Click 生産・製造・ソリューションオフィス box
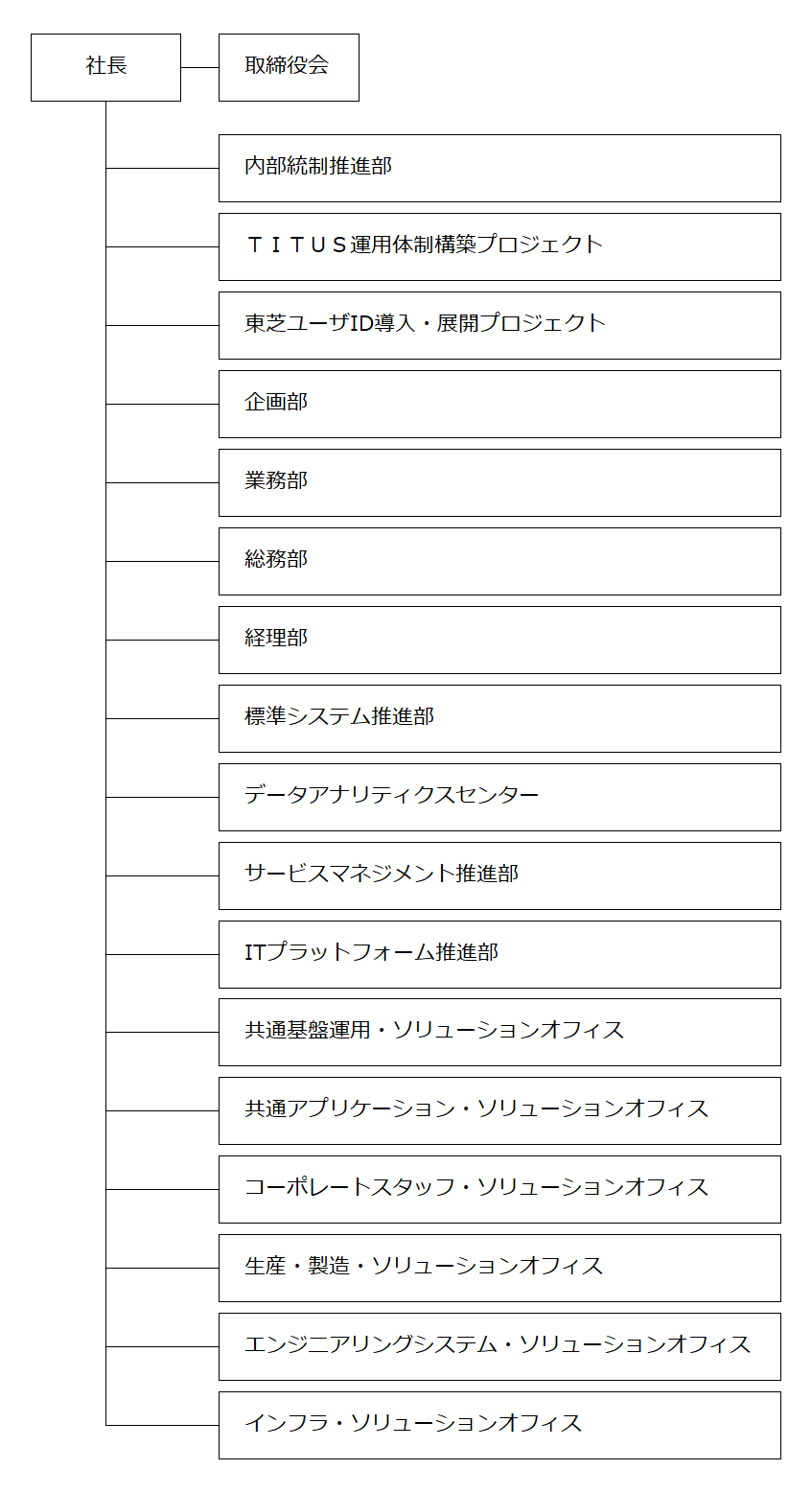Image resolution: width=812 pixels, height=1493 pixels. point(499,1268)
